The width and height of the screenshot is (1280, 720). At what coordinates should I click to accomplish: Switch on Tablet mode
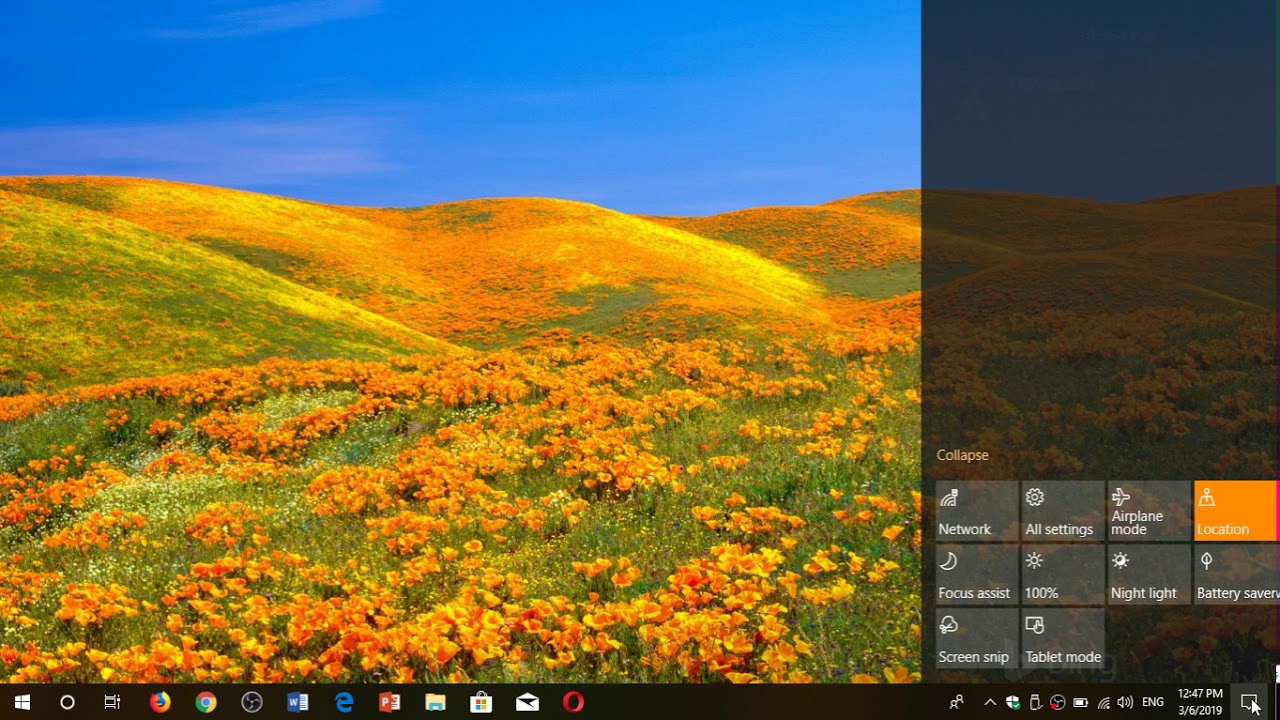click(x=1063, y=639)
